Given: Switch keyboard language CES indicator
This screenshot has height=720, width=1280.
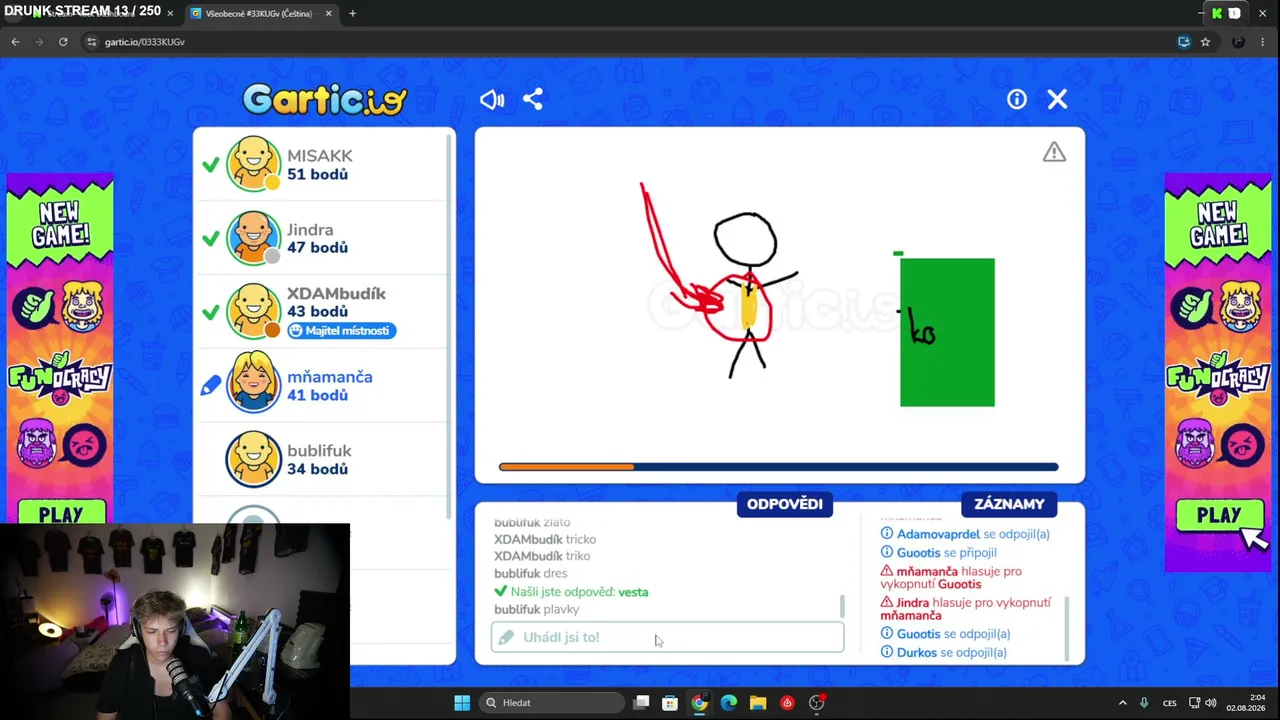Looking at the screenshot, I should click(1170, 703).
